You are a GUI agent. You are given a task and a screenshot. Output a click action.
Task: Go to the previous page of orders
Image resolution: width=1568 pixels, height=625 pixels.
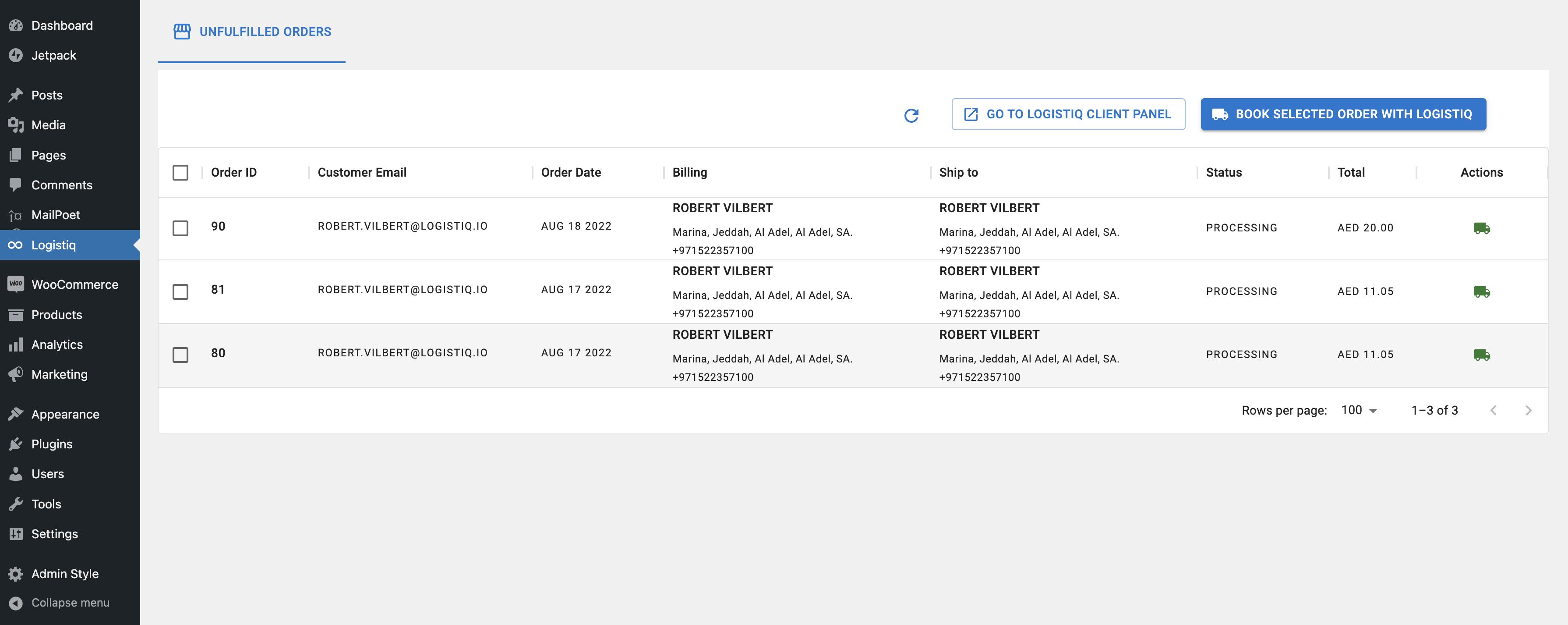(x=1493, y=411)
